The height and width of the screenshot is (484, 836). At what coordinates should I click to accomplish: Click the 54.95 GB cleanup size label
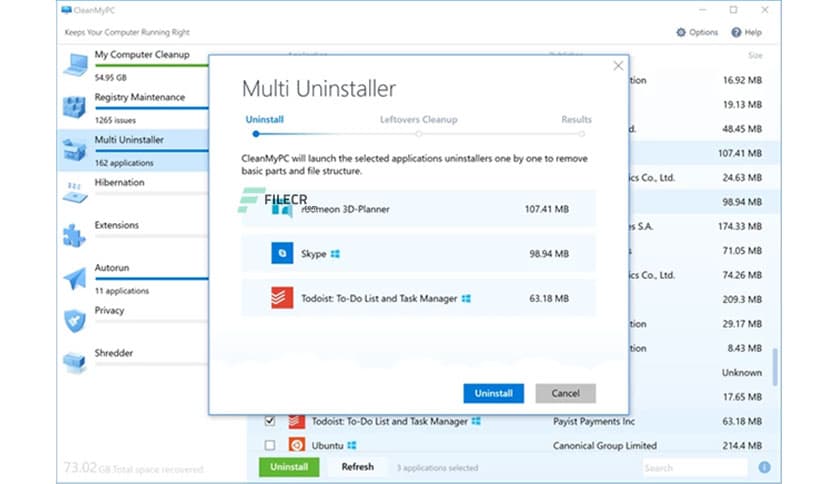pyautogui.click(x=111, y=77)
